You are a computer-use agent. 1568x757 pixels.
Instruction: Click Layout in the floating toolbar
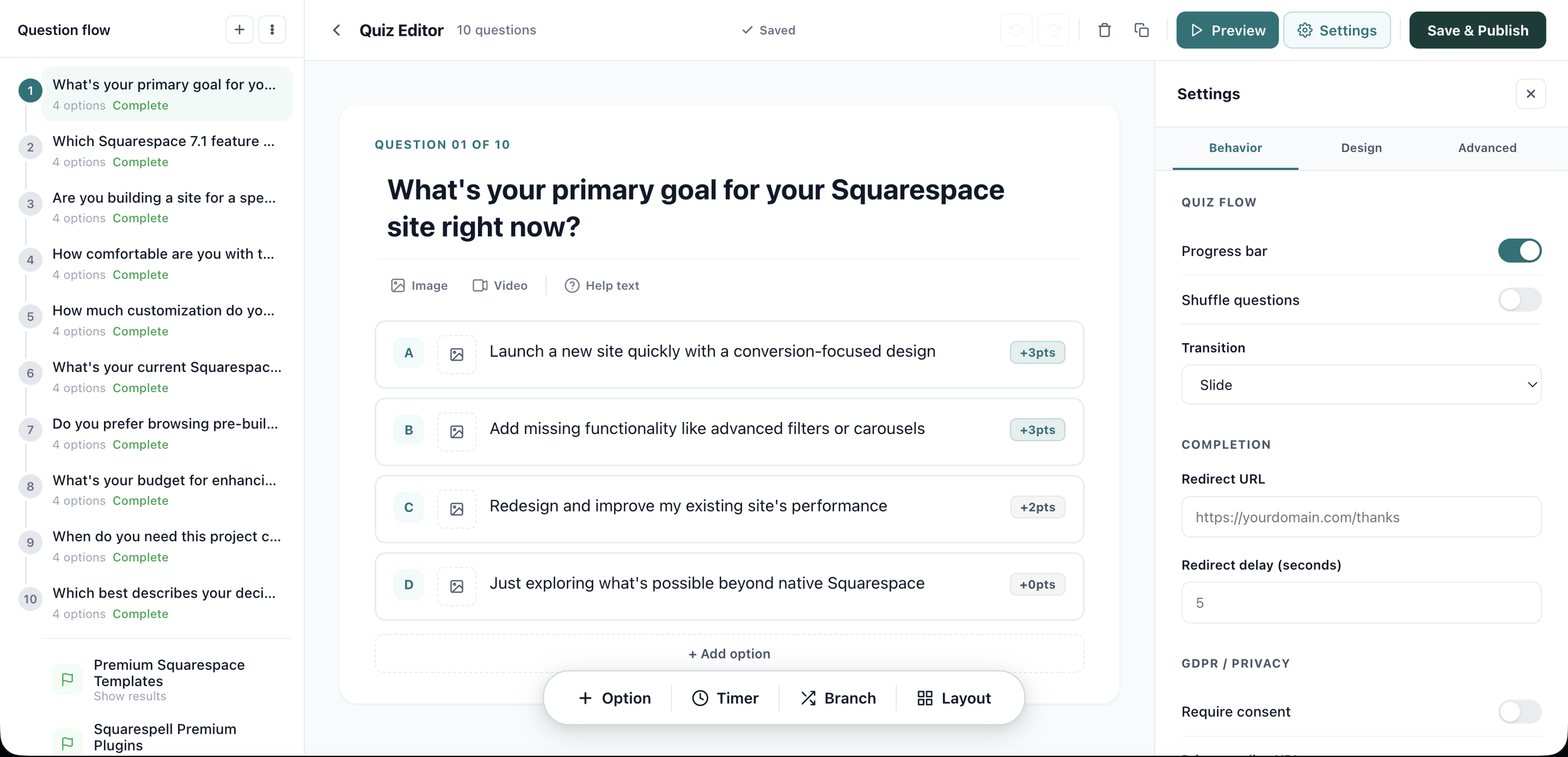(953, 698)
